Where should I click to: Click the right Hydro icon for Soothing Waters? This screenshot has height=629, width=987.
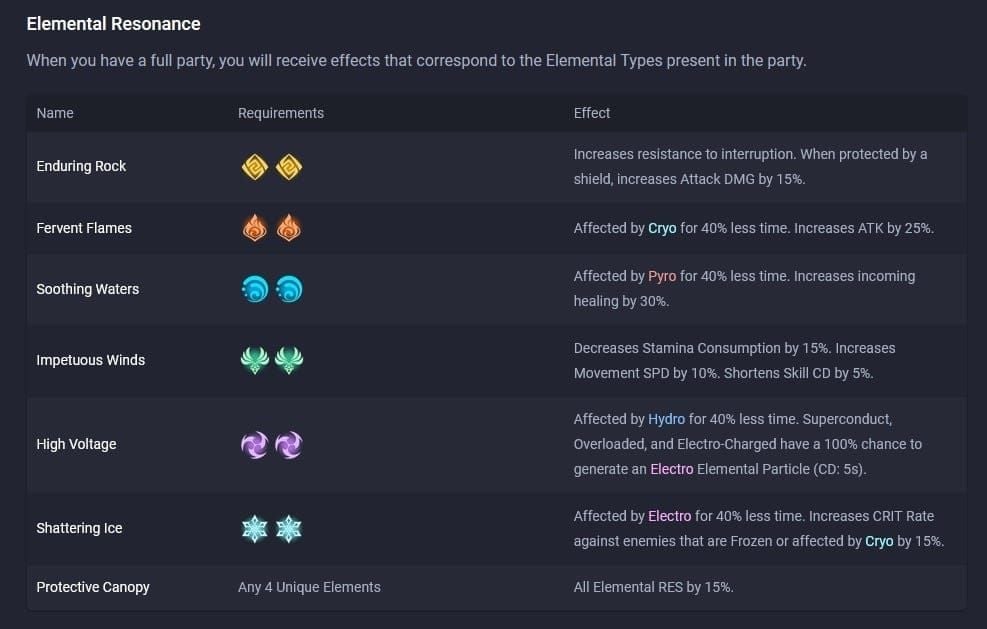(x=289, y=289)
